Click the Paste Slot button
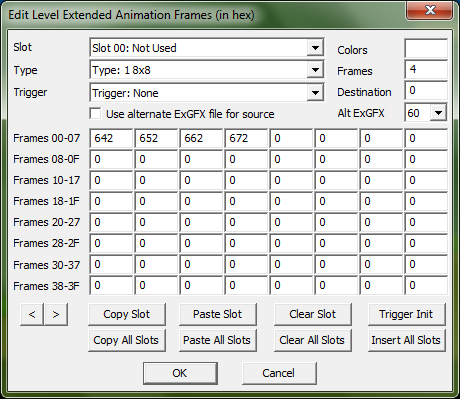This screenshot has width=460, height=399. [x=218, y=314]
